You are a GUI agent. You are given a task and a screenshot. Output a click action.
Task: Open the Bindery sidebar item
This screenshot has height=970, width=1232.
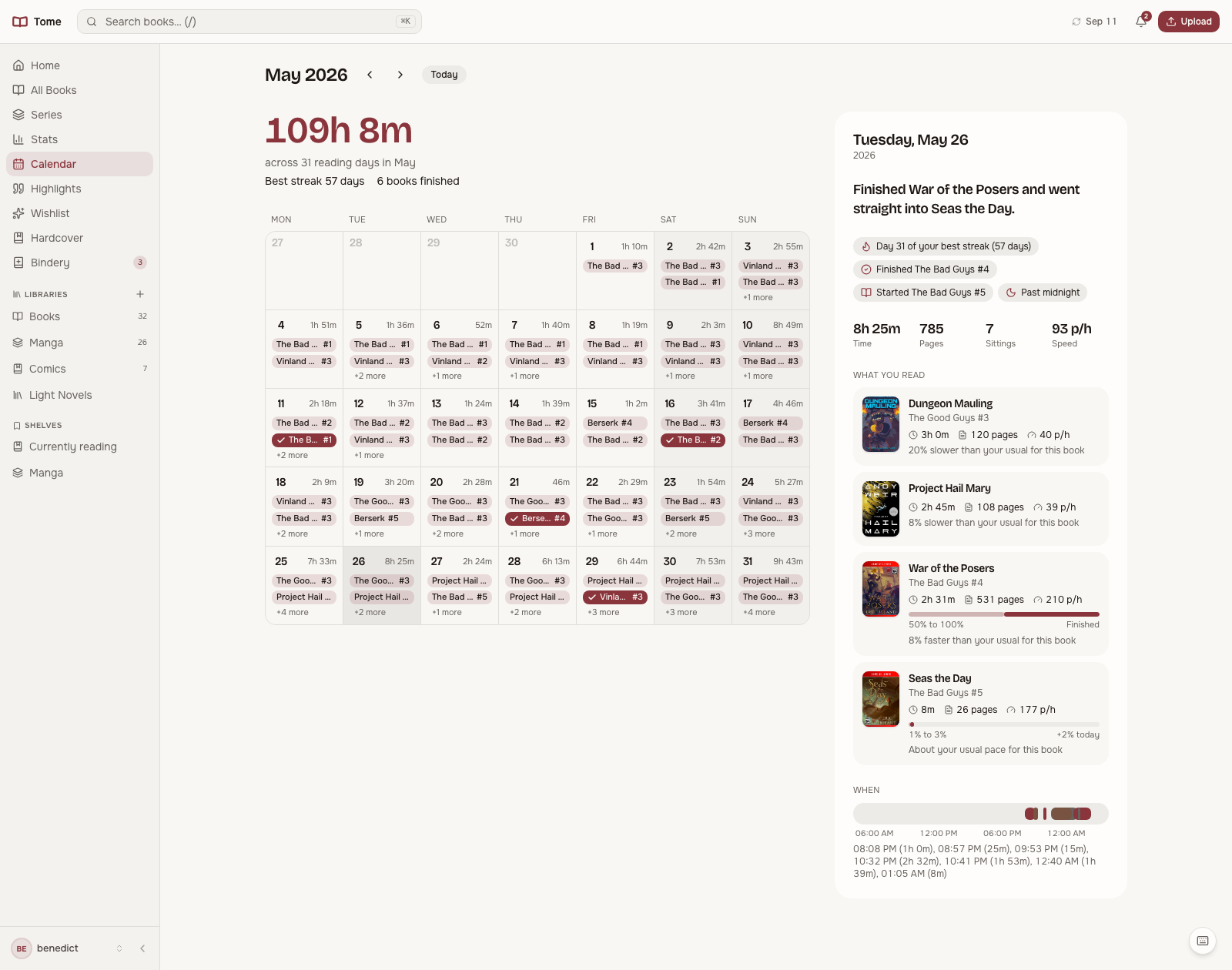pyautogui.click(x=79, y=263)
